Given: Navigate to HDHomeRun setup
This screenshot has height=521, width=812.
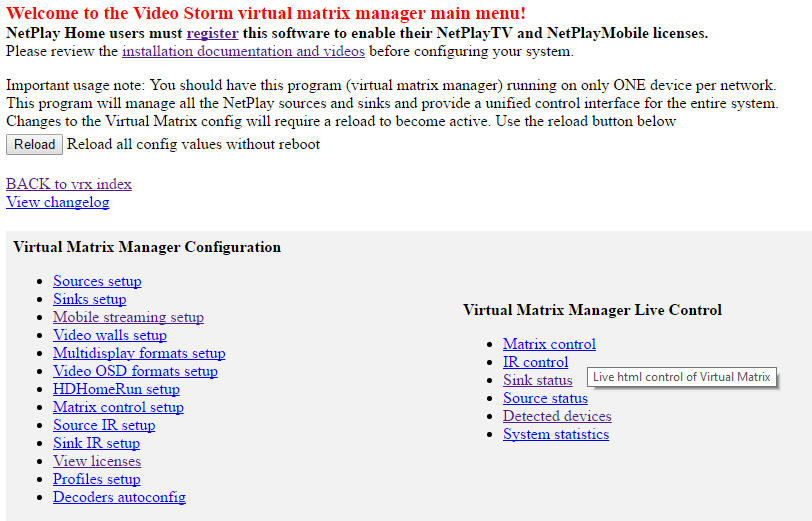Looking at the screenshot, I should pos(116,389).
